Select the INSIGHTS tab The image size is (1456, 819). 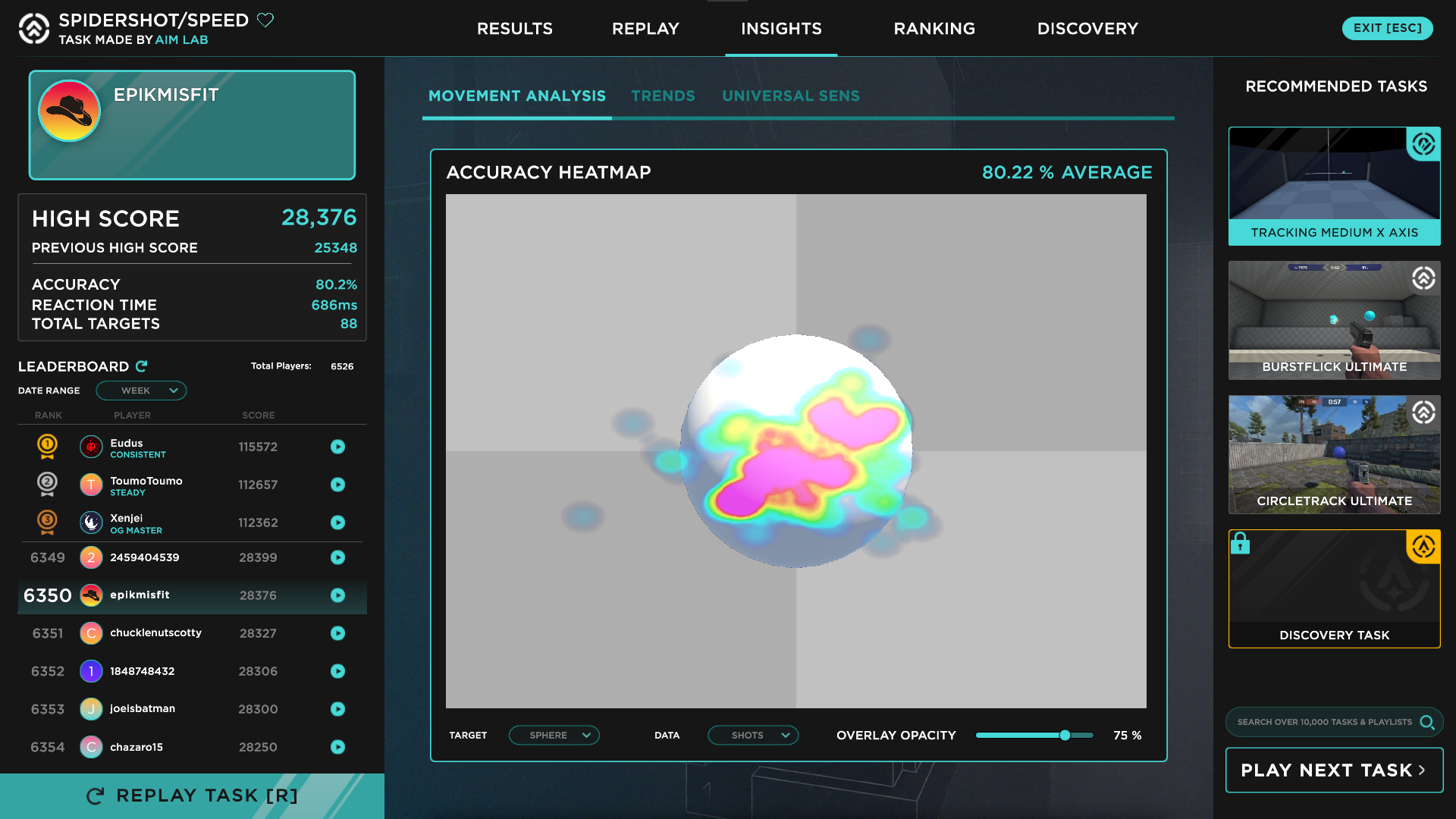pos(781,29)
